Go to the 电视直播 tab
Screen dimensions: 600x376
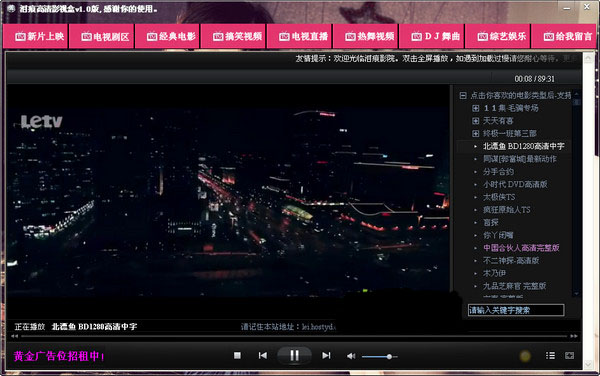pos(300,36)
